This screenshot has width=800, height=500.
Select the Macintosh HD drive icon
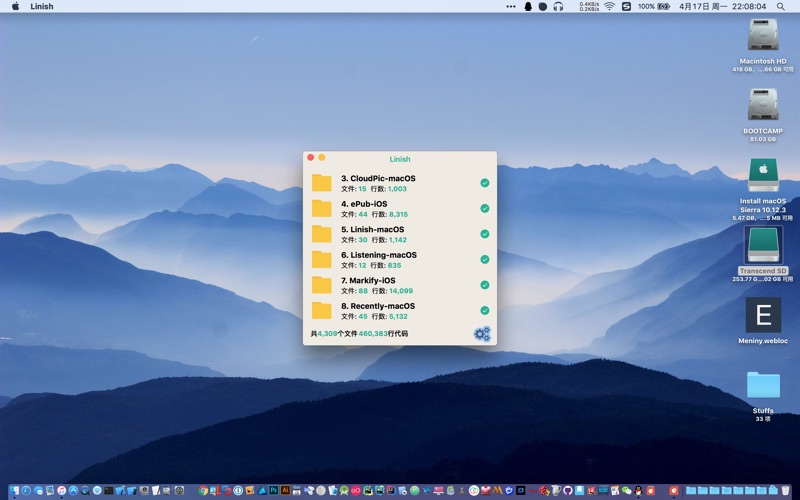(763, 37)
